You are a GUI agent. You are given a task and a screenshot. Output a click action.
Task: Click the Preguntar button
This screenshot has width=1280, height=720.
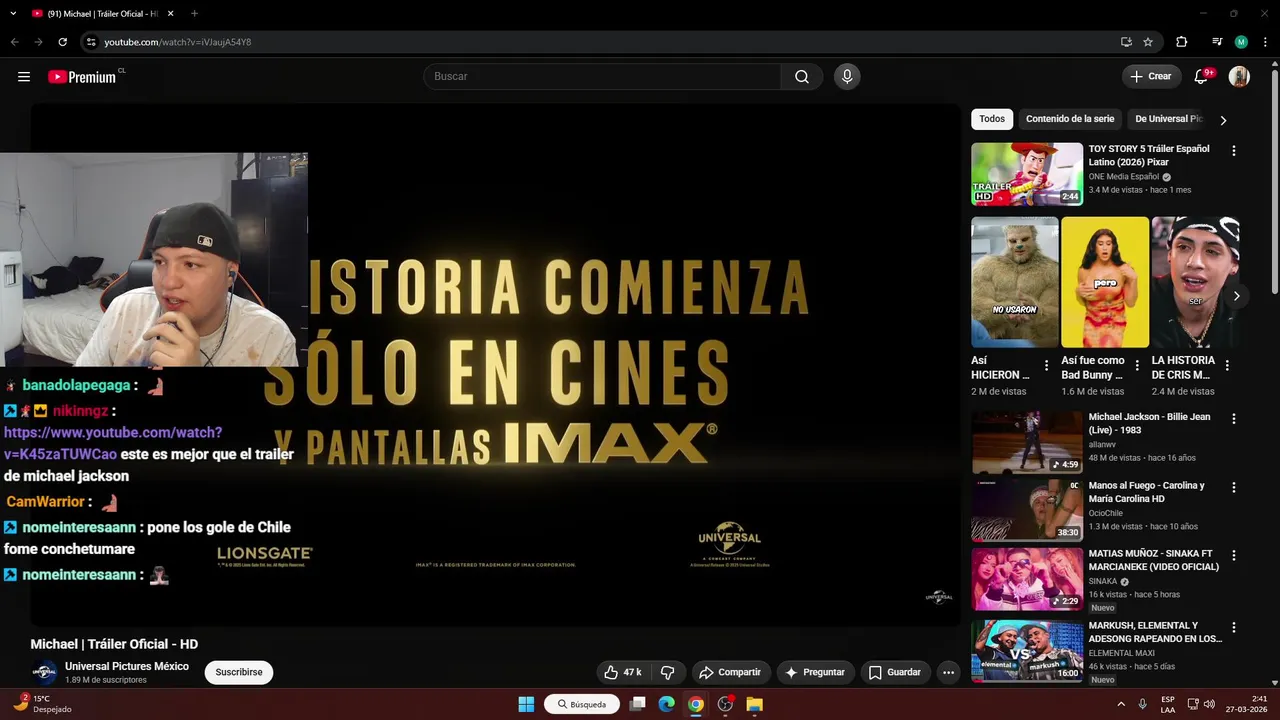pyautogui.click(x=815, y=672)
